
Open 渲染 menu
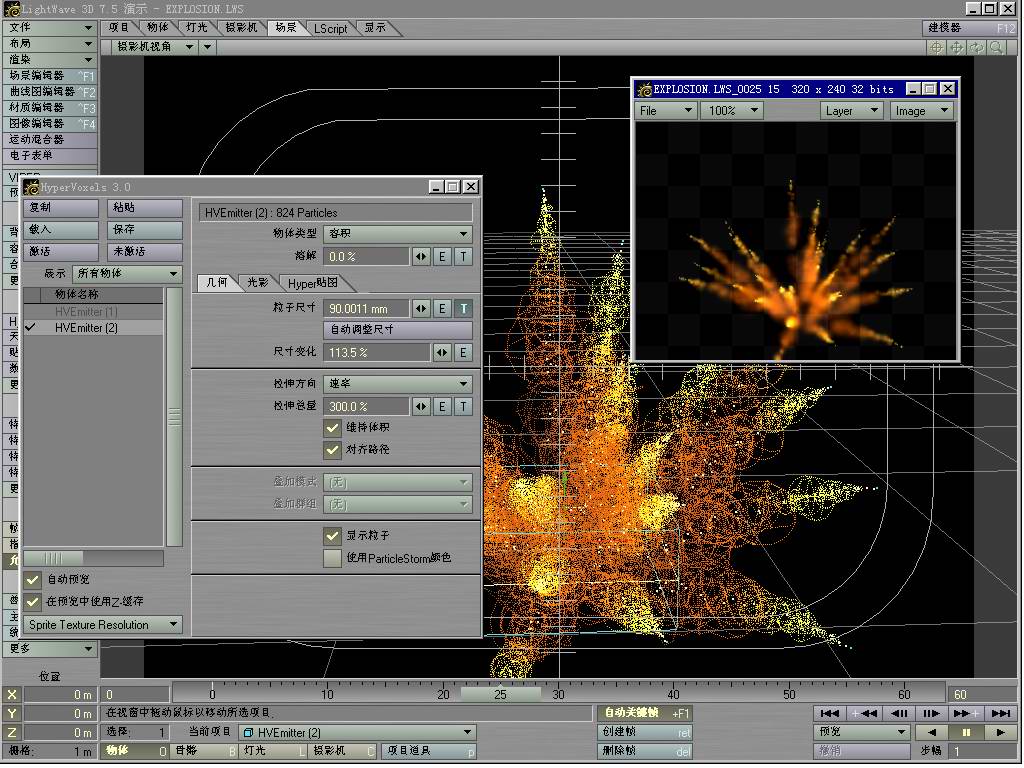50,59
